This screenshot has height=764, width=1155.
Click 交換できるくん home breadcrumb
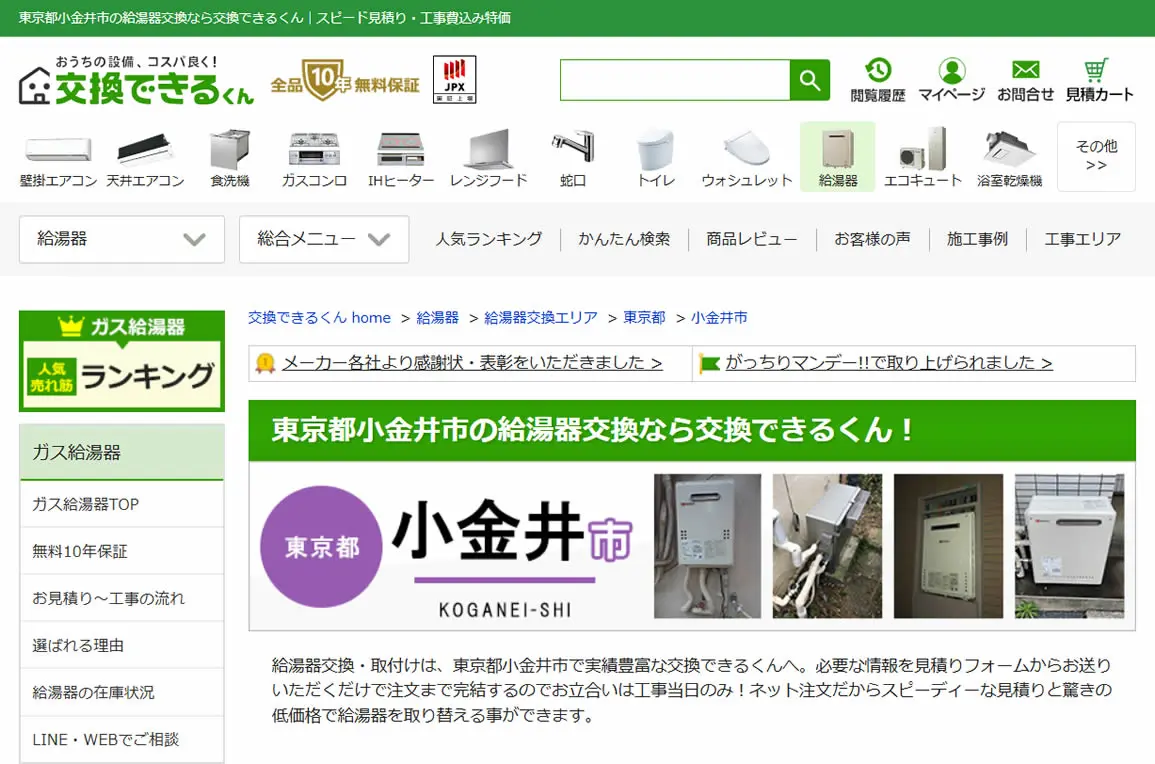coord(319,318)
